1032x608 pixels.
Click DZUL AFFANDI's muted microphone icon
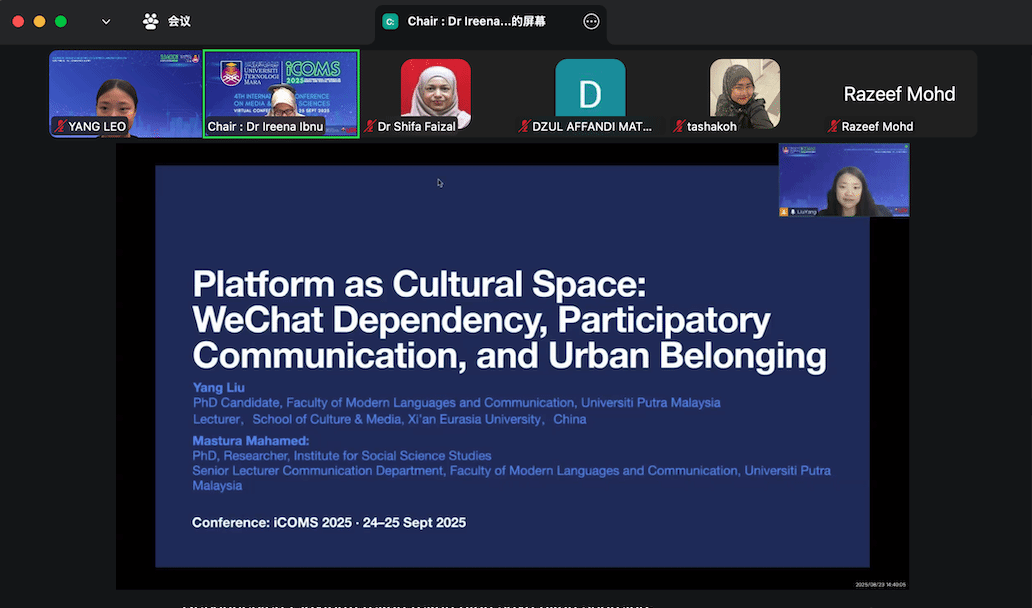coord(524,127)
